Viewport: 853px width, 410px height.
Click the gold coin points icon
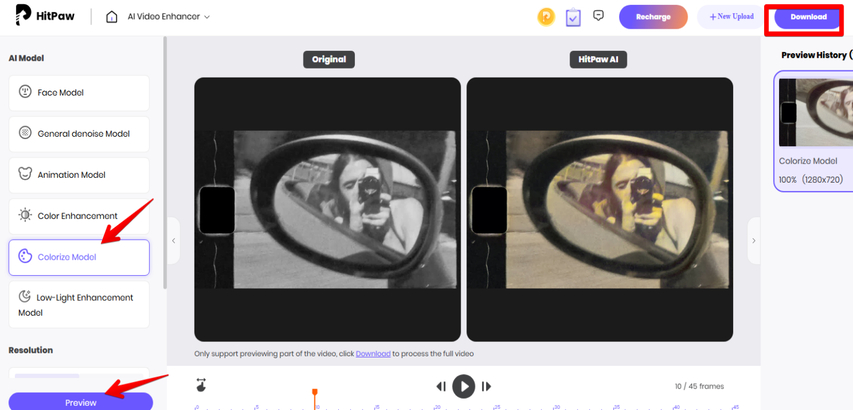click(546, 17)
